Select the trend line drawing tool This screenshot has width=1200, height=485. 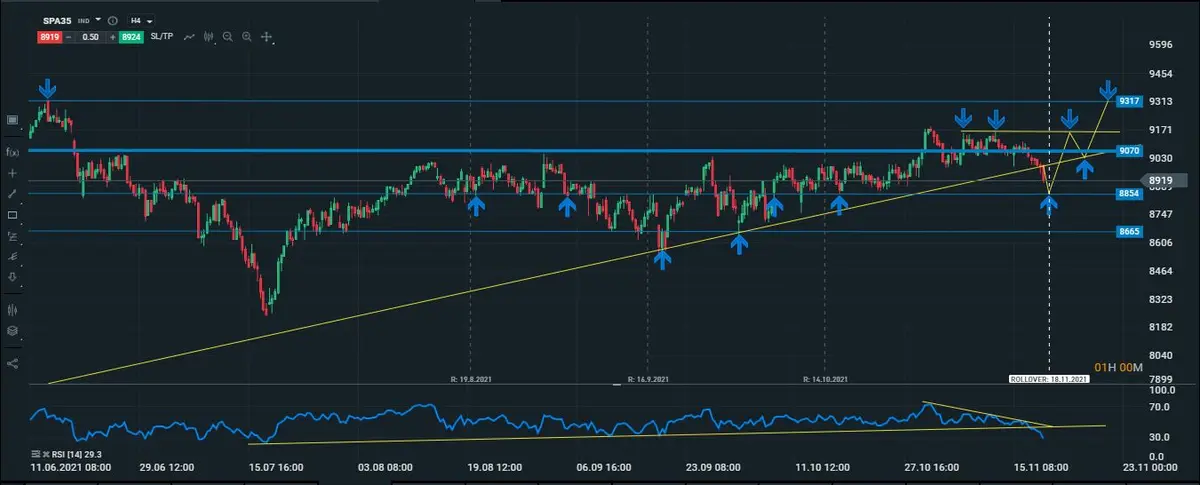[x=12, y=194]
